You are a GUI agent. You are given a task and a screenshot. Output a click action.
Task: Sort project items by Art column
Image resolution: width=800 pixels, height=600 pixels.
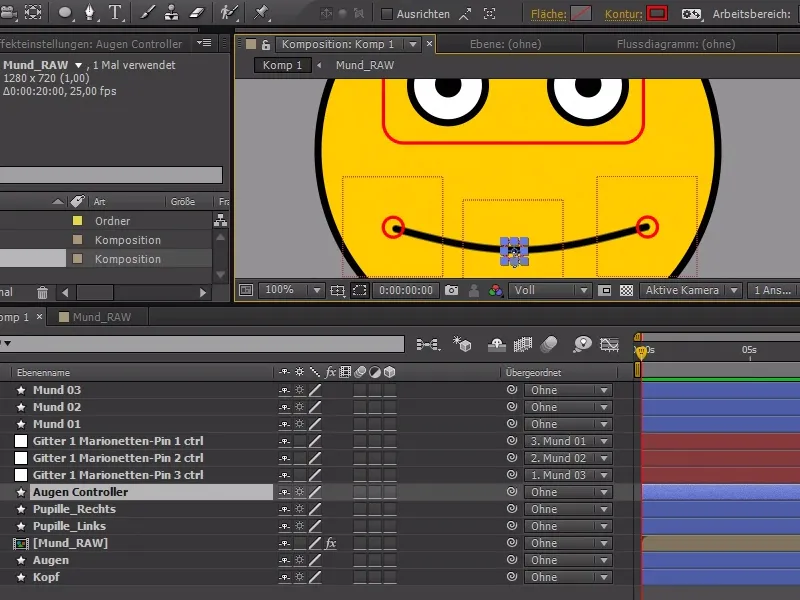coord(99,202)
